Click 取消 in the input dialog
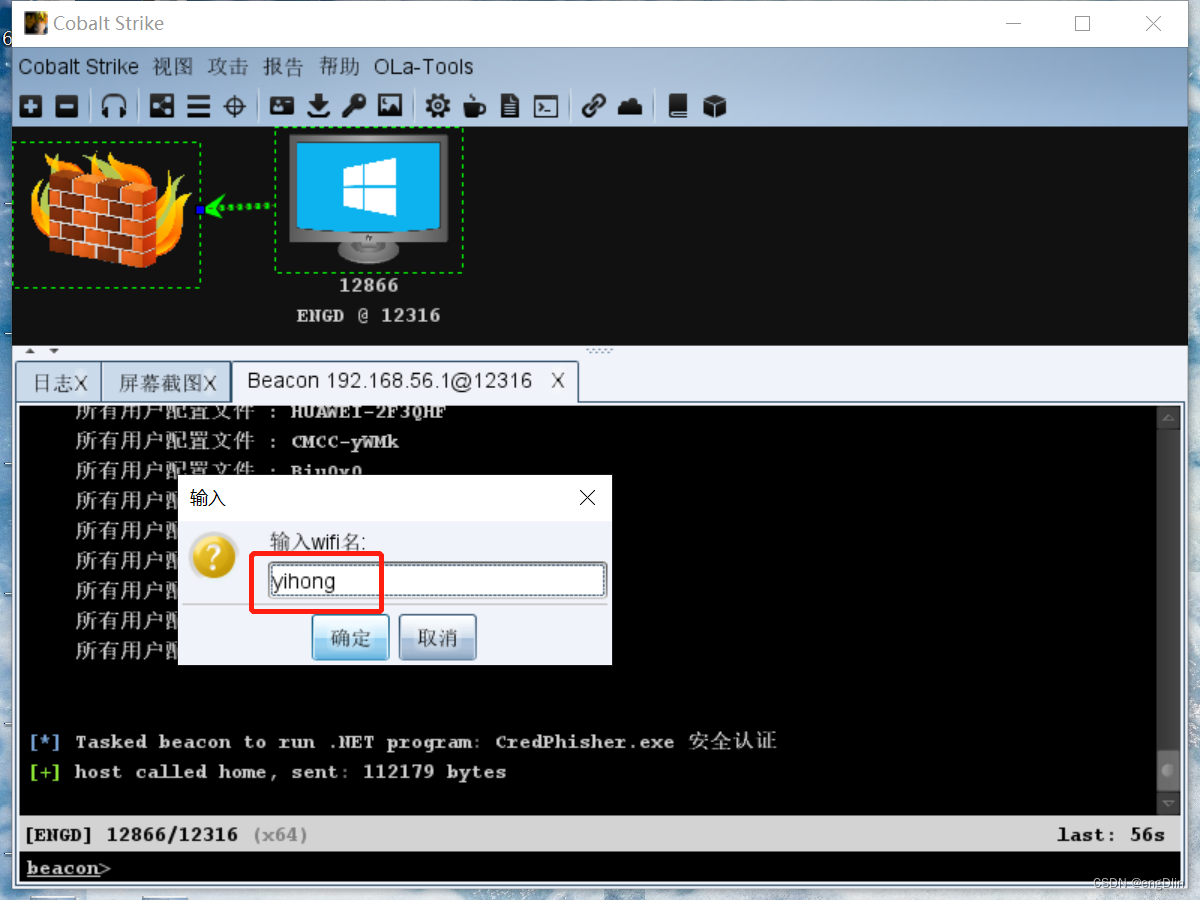Image resolution: width=1200 pixels, height=900 pixels. pyautogui.click(x=437, y=638)
